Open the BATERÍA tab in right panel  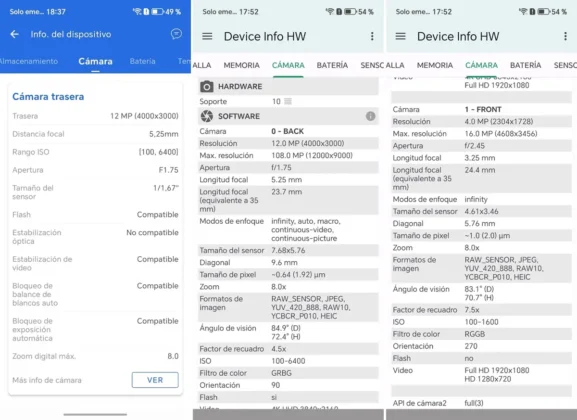pos(525,65)
